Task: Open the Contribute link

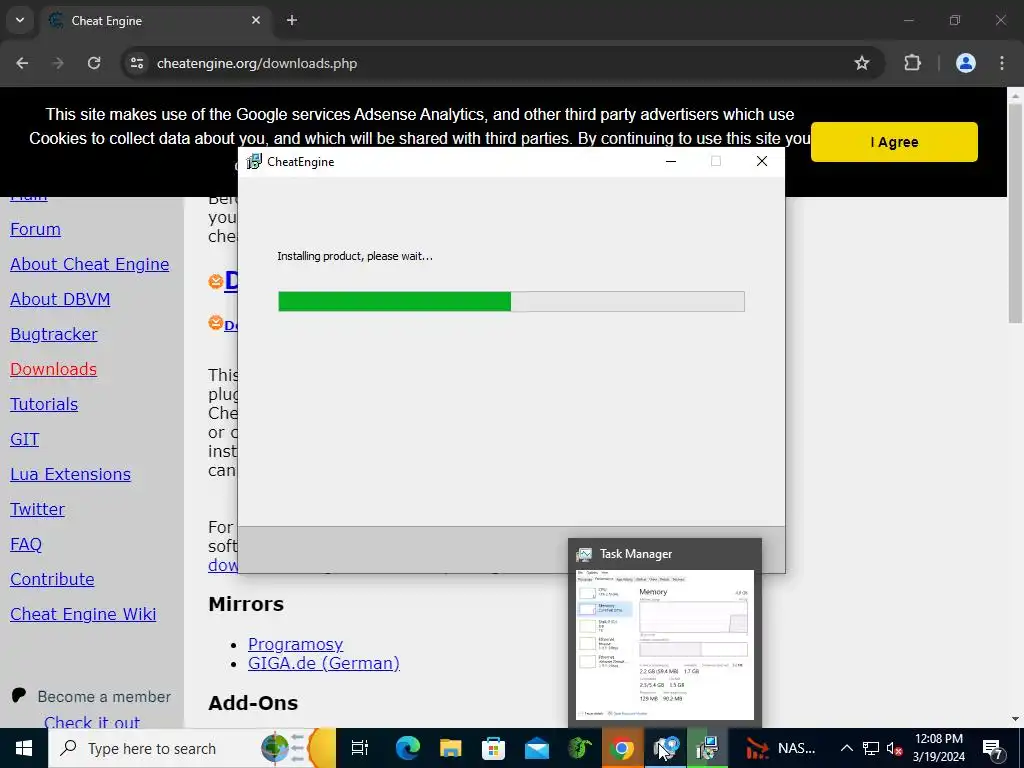Action: tap(52, 579)
